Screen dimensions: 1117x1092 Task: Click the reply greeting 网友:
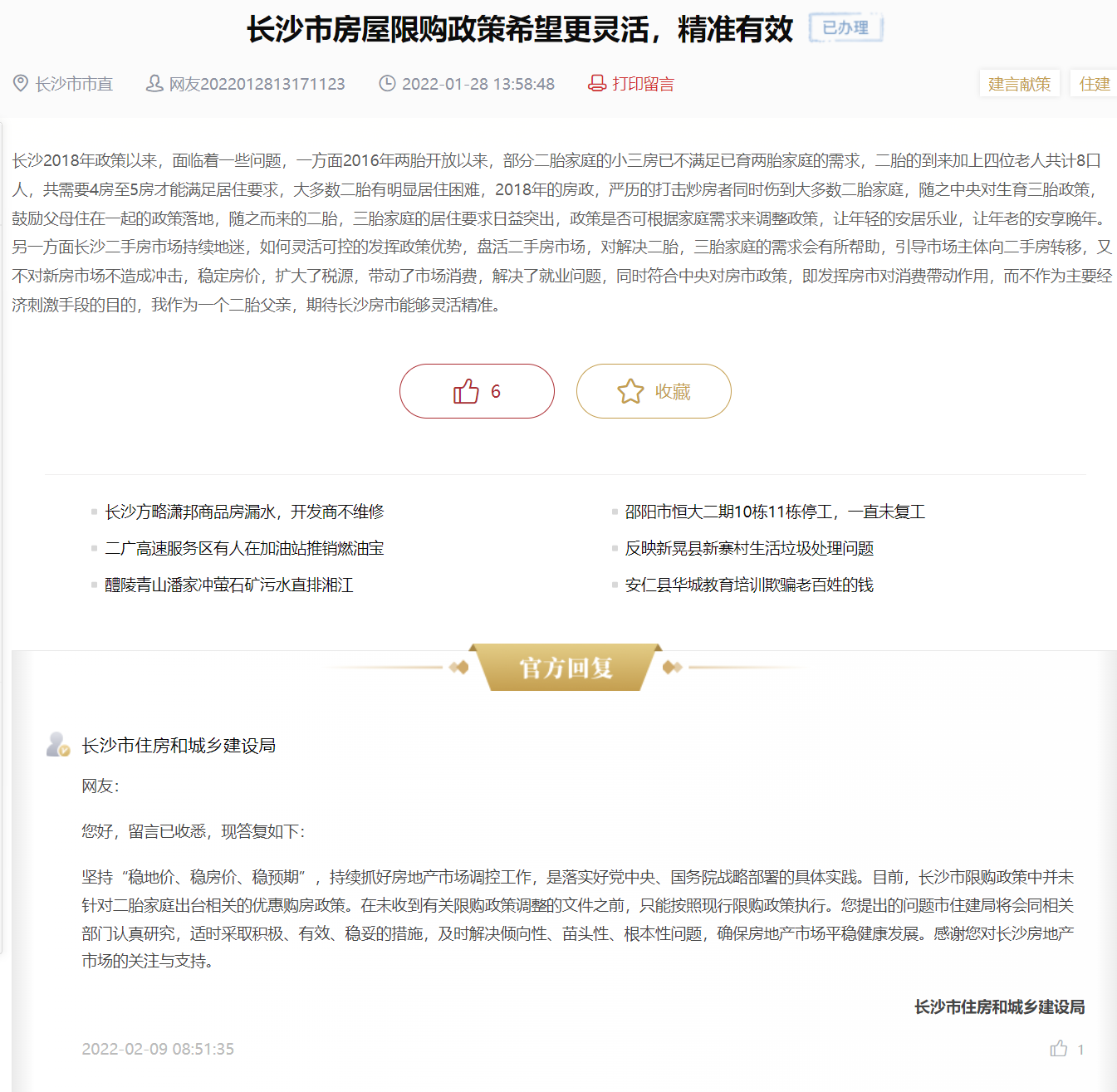[x=100, y=786]
